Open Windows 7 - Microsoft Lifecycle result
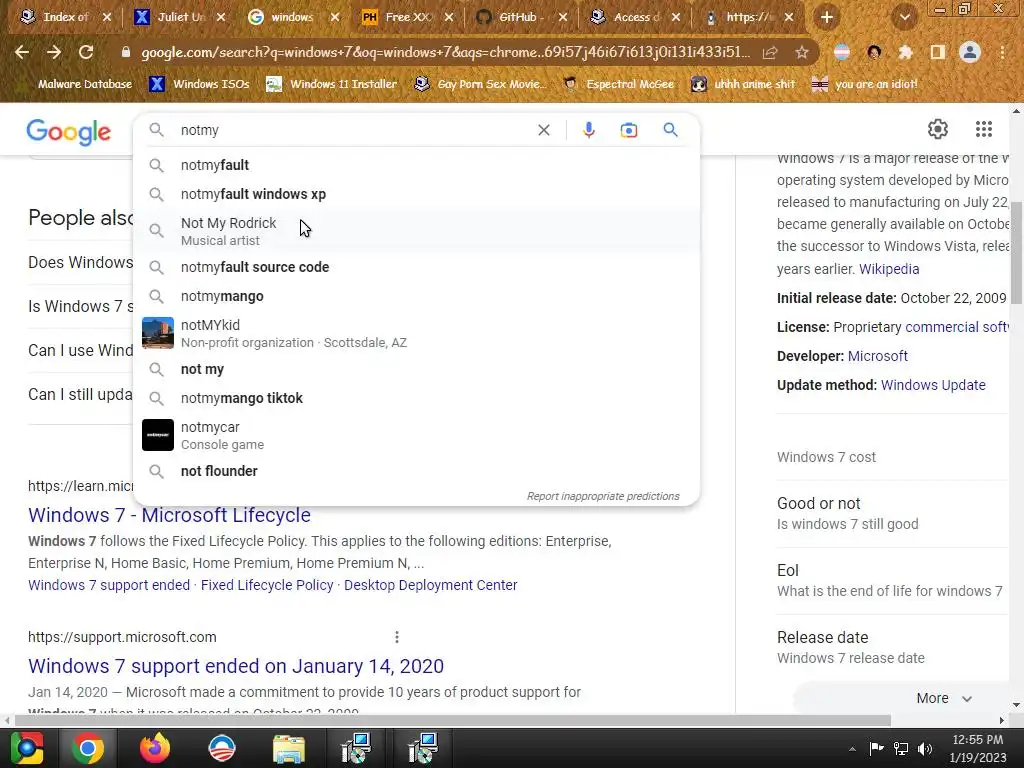The width and height of the screenshot is (1024, 768). pyautogui.click(x=169, y=515)
